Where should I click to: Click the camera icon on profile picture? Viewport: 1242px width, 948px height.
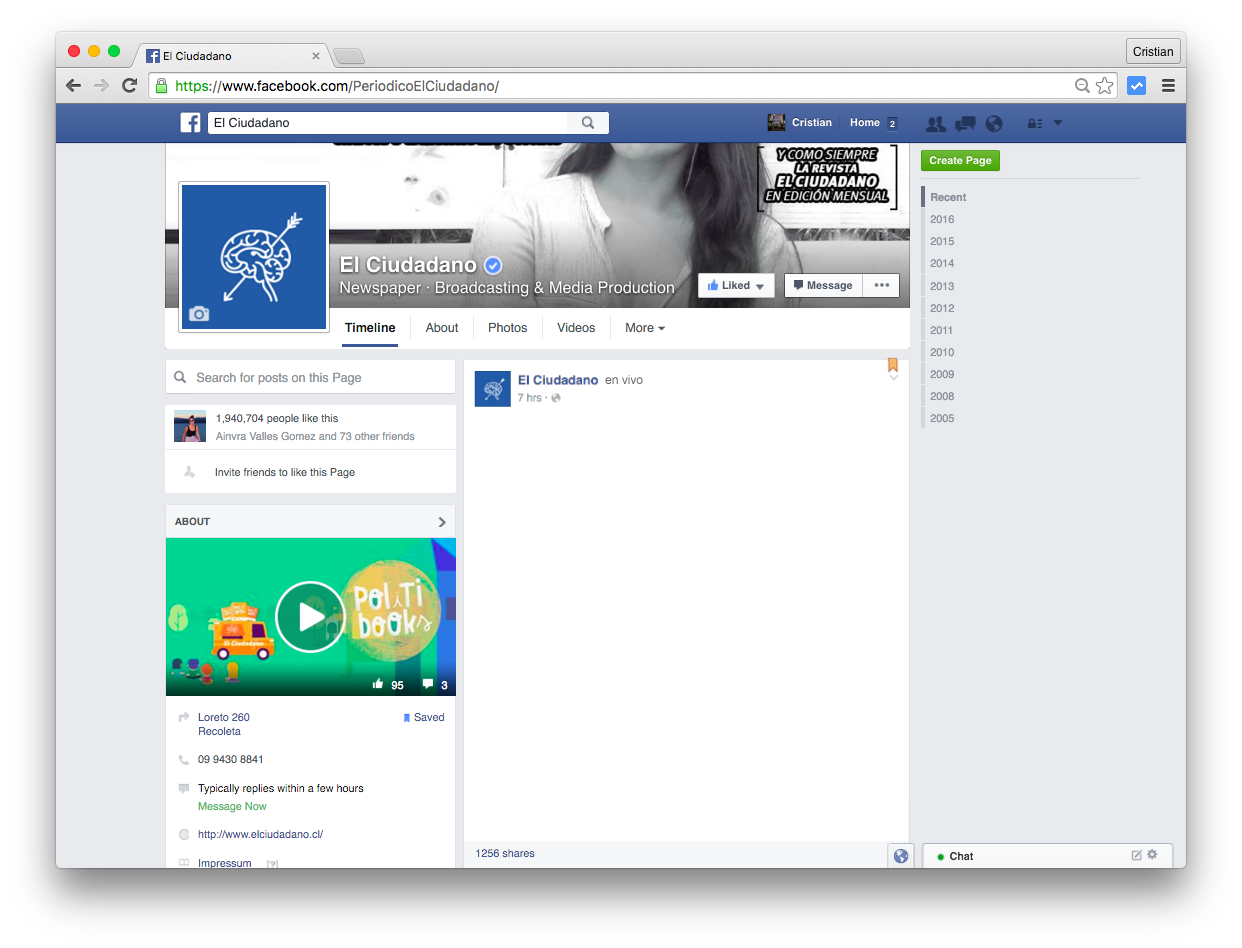pos(200,314)
